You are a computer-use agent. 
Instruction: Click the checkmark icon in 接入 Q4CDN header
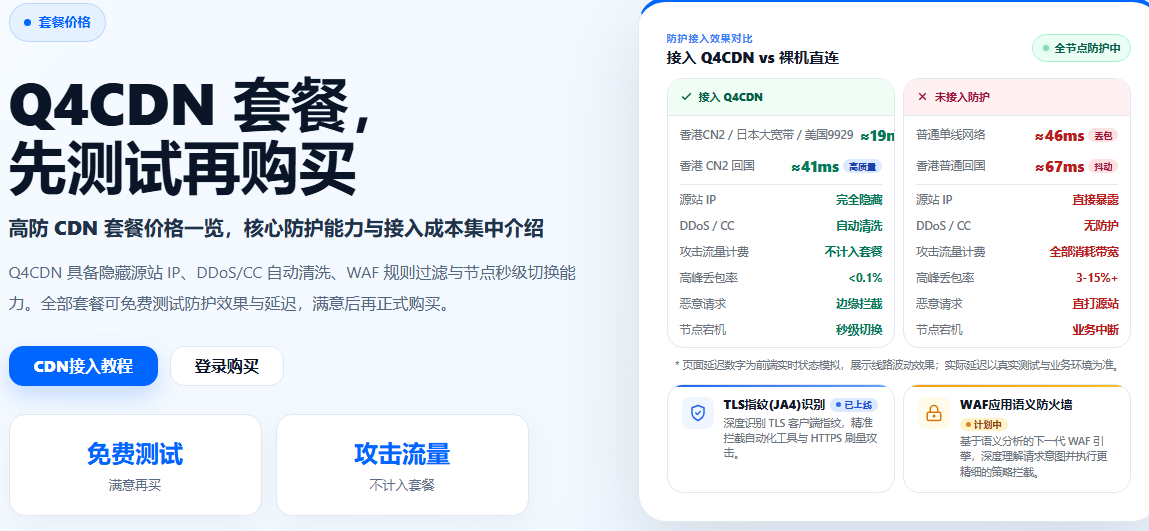tap(687, 97)
